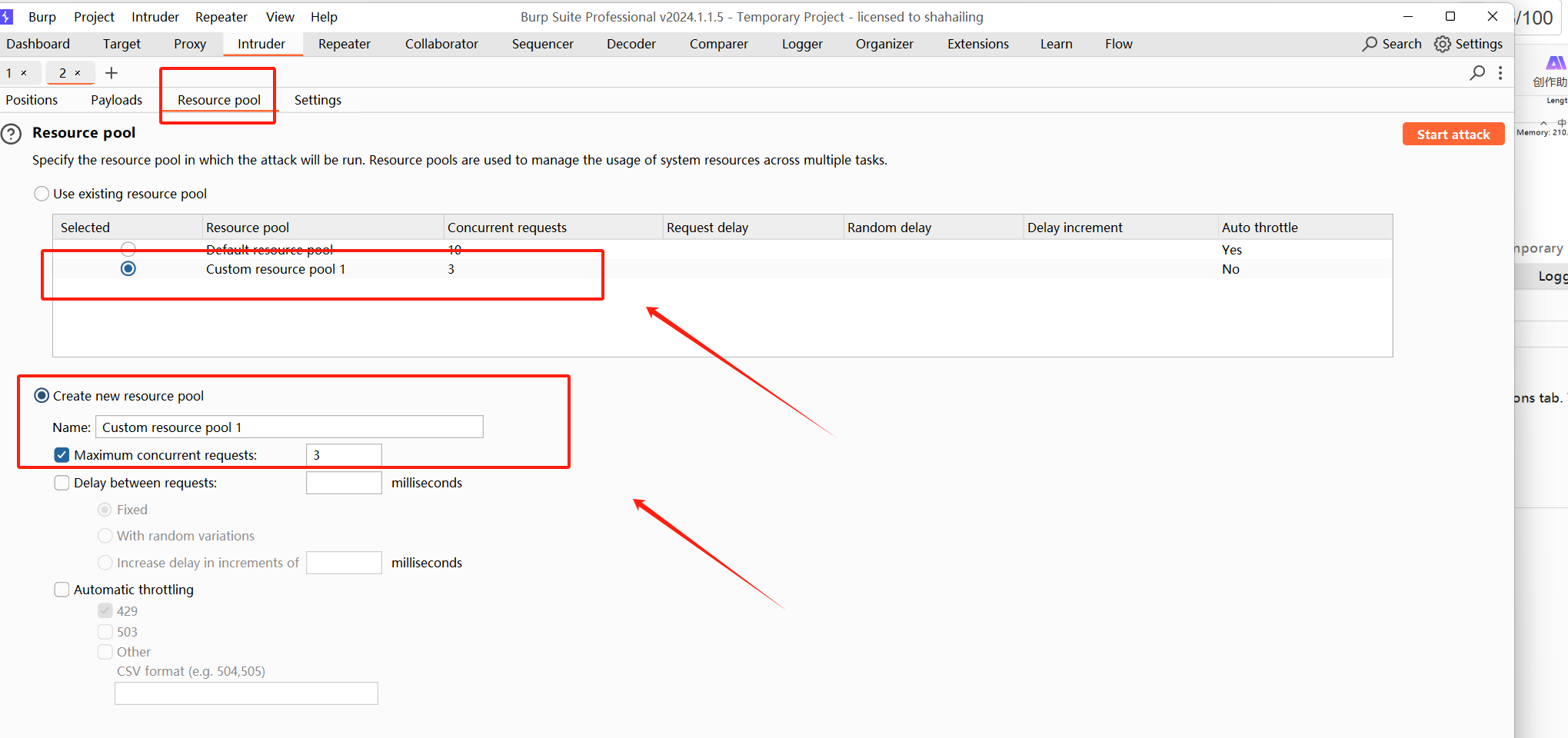Viewport: 1568px width, 738px height.
Task: Select With random variations radio
Action: [x=105, y=536]
